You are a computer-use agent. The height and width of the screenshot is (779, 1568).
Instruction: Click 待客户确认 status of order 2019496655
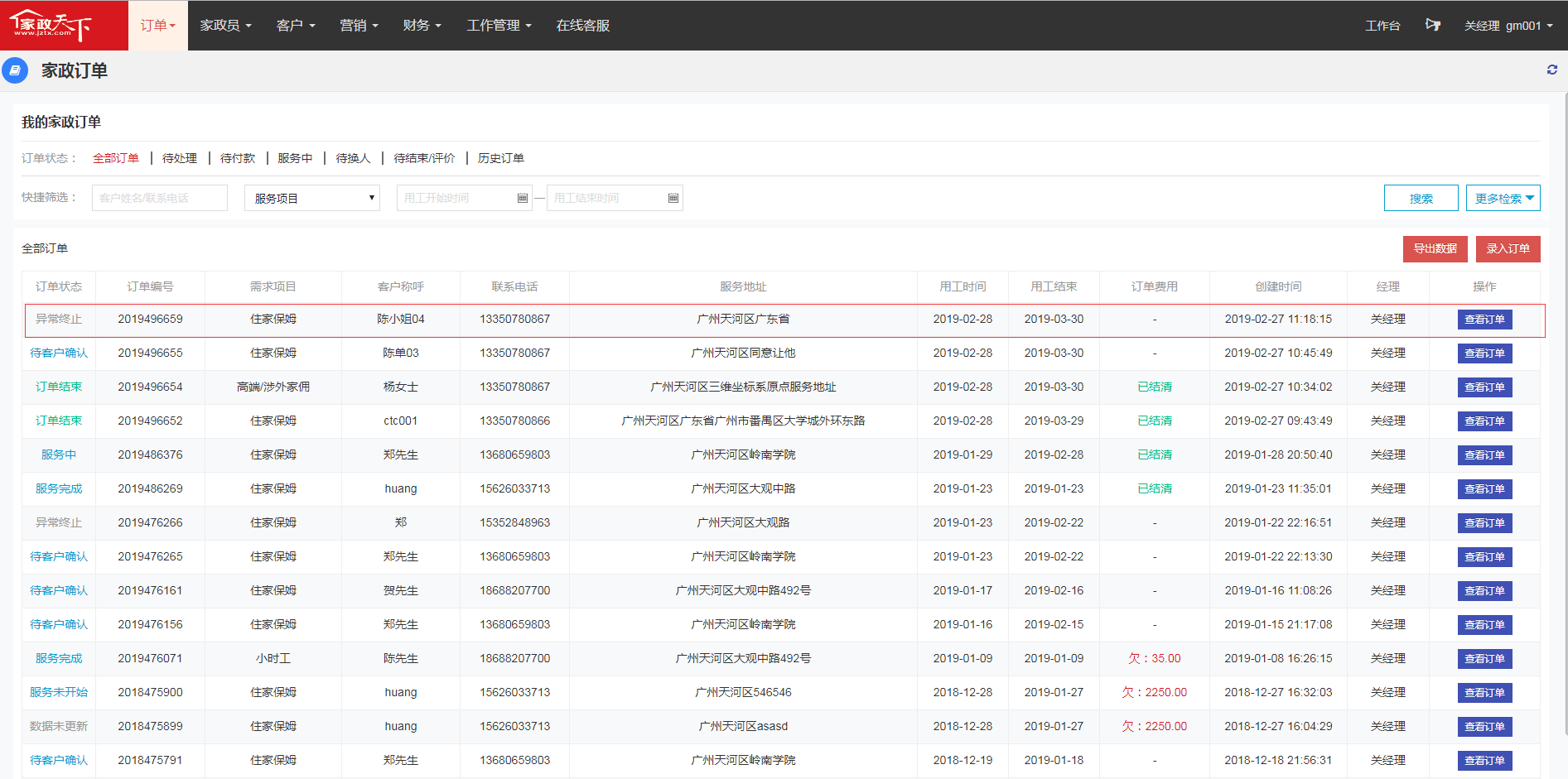tap(59, 353)
